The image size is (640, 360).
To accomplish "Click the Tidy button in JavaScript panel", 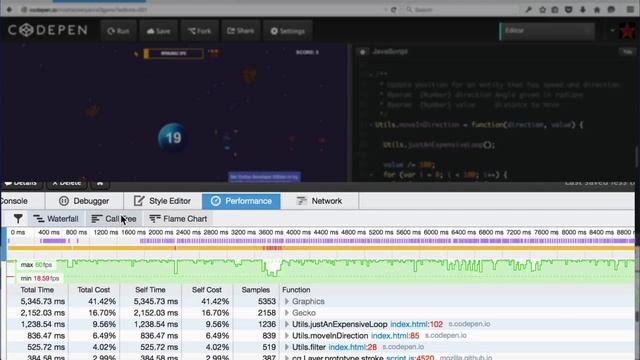I will point(627,51).
